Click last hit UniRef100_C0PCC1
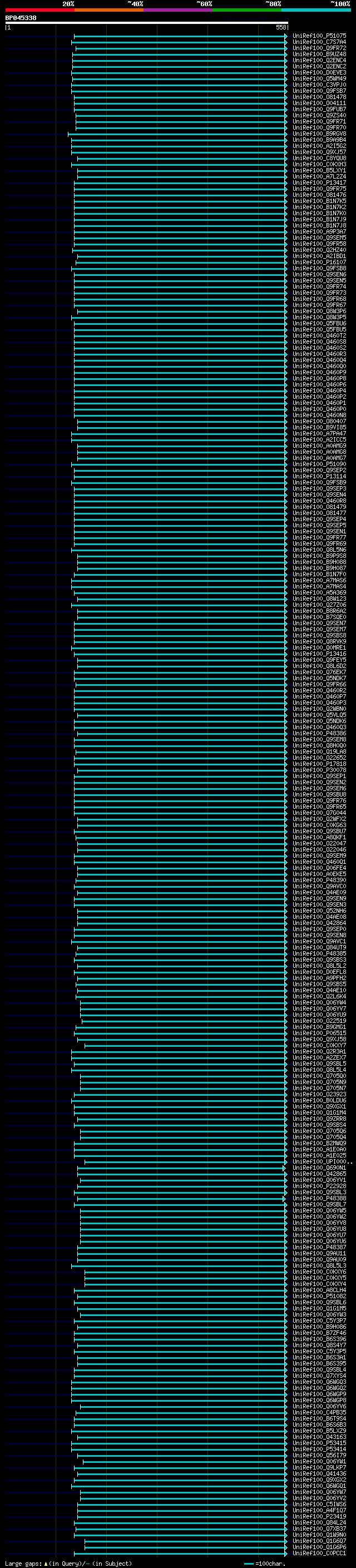356x1568 pixels. click(x=319, y=1554)
